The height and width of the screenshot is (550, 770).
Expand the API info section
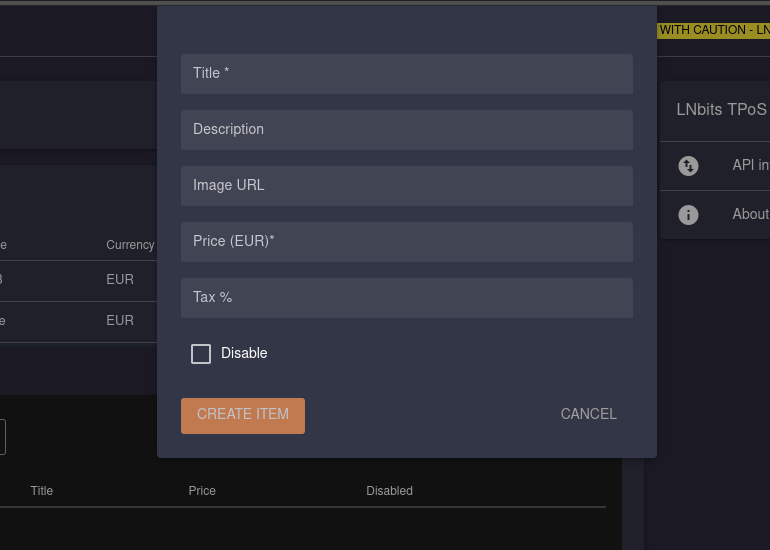(x=750, y=166)
